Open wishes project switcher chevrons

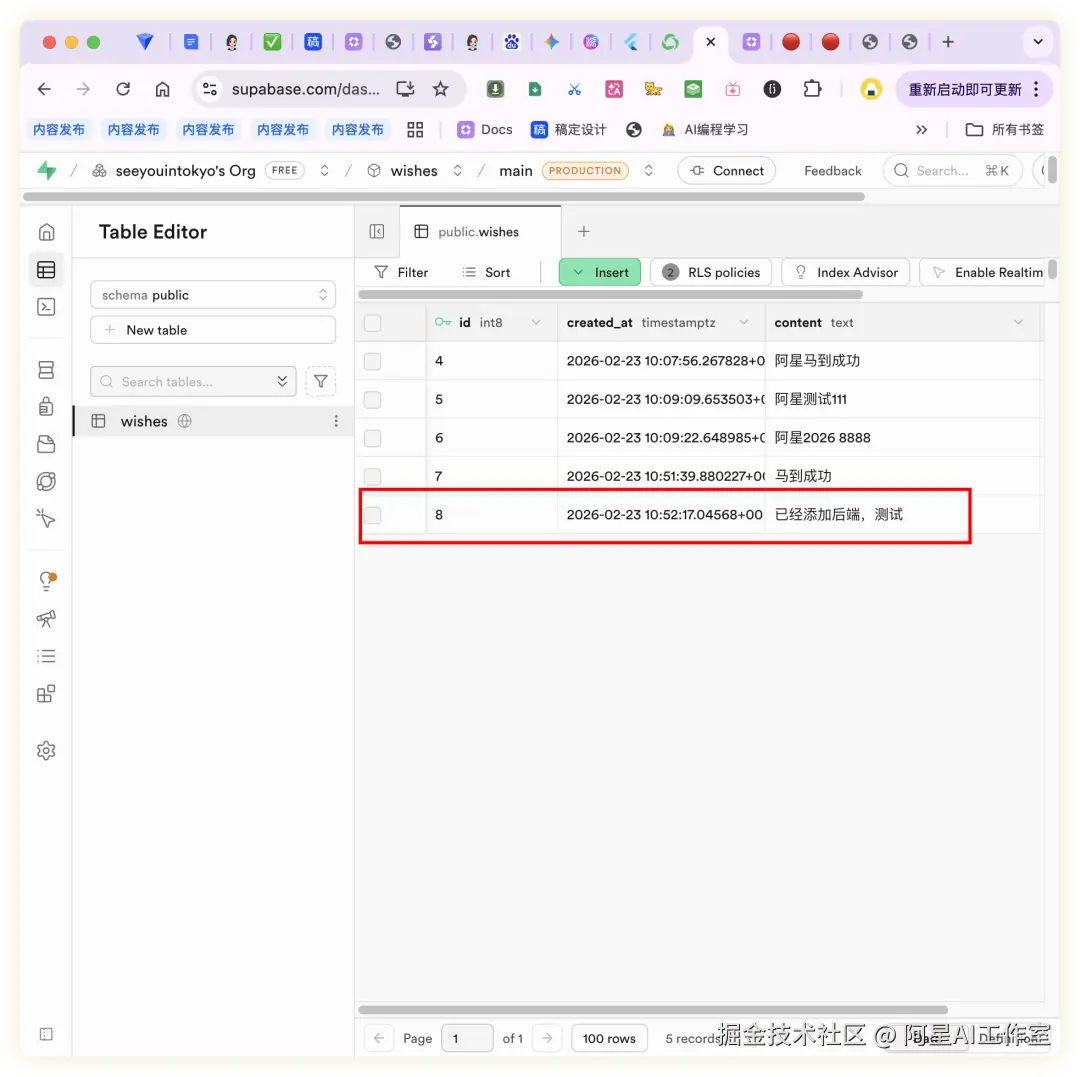457,171
